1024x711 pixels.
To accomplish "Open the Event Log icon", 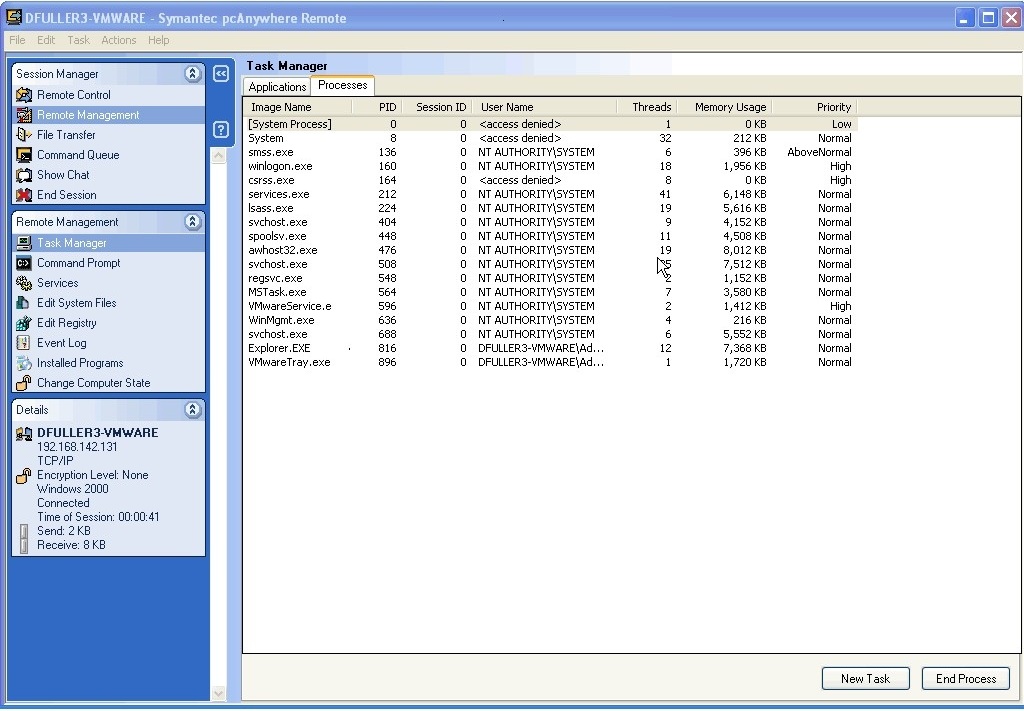I will pos(24,343).
